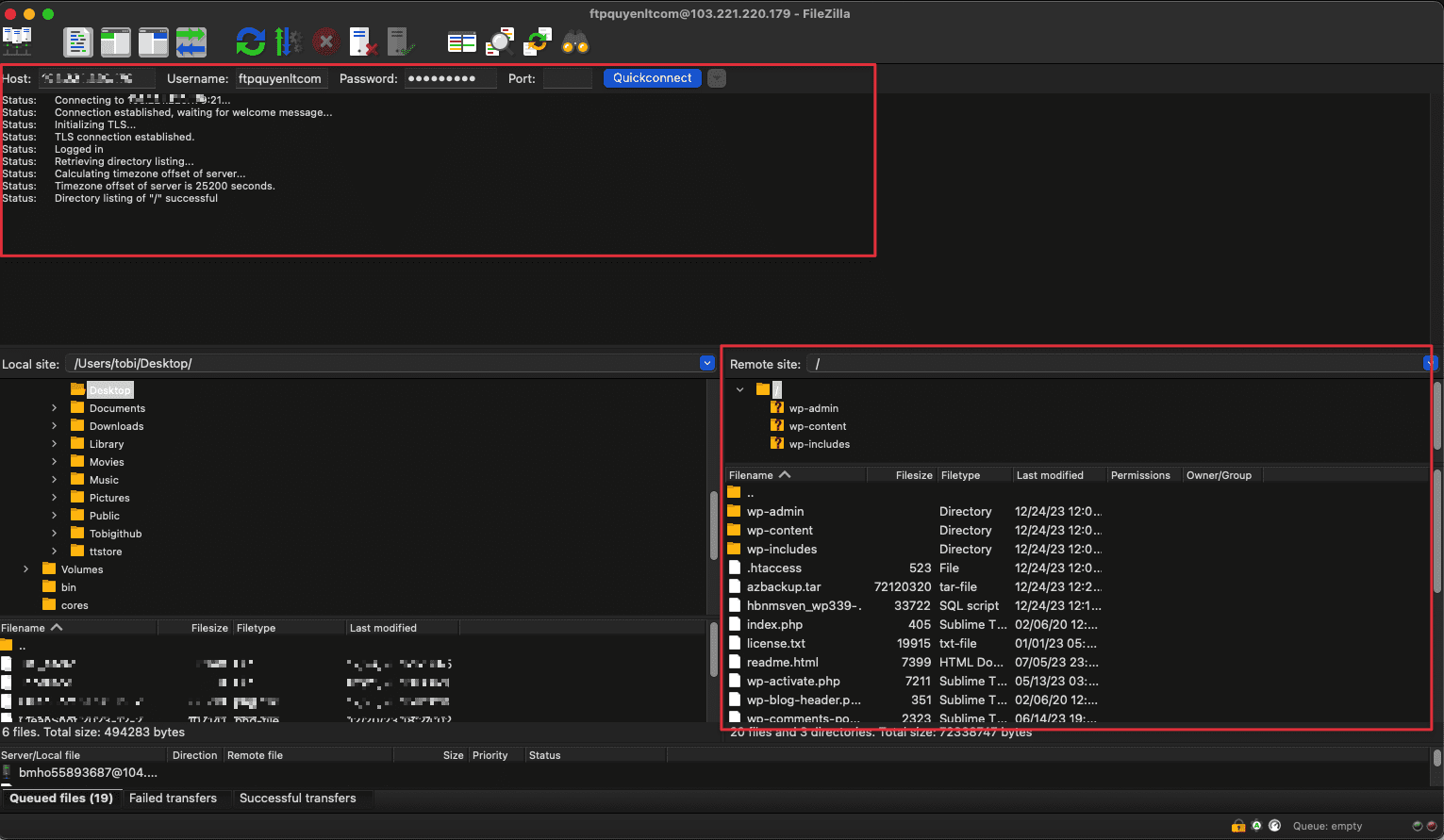
Task: Click the Quickconnect button
Action: [x=652, y=78]
